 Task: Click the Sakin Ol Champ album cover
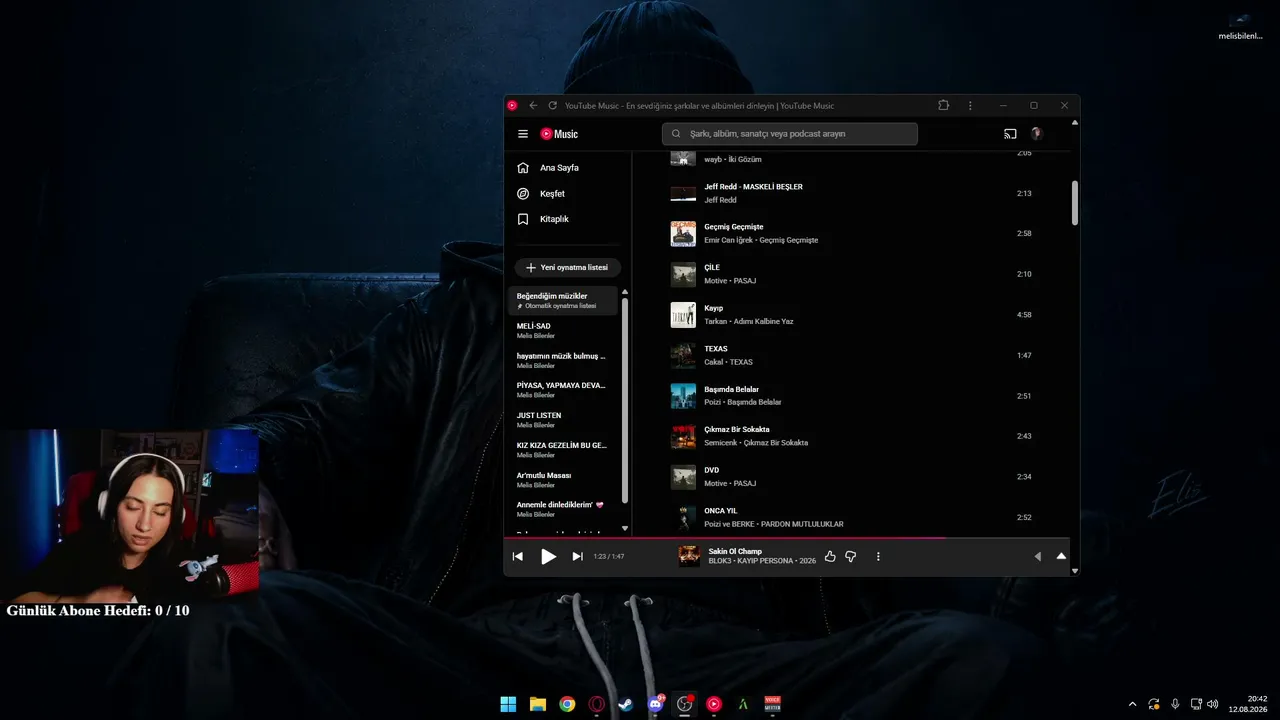coord(689,556)
